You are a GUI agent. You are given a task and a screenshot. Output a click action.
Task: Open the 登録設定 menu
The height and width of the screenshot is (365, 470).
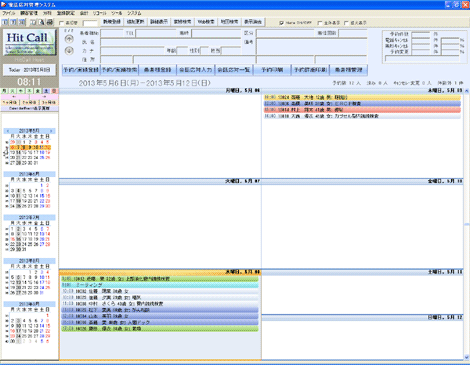coord(66,13)
